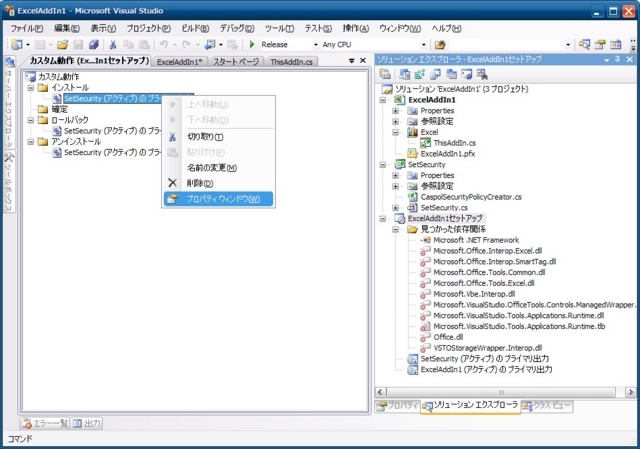Click the Save All toolbar icon

point(94,44)
